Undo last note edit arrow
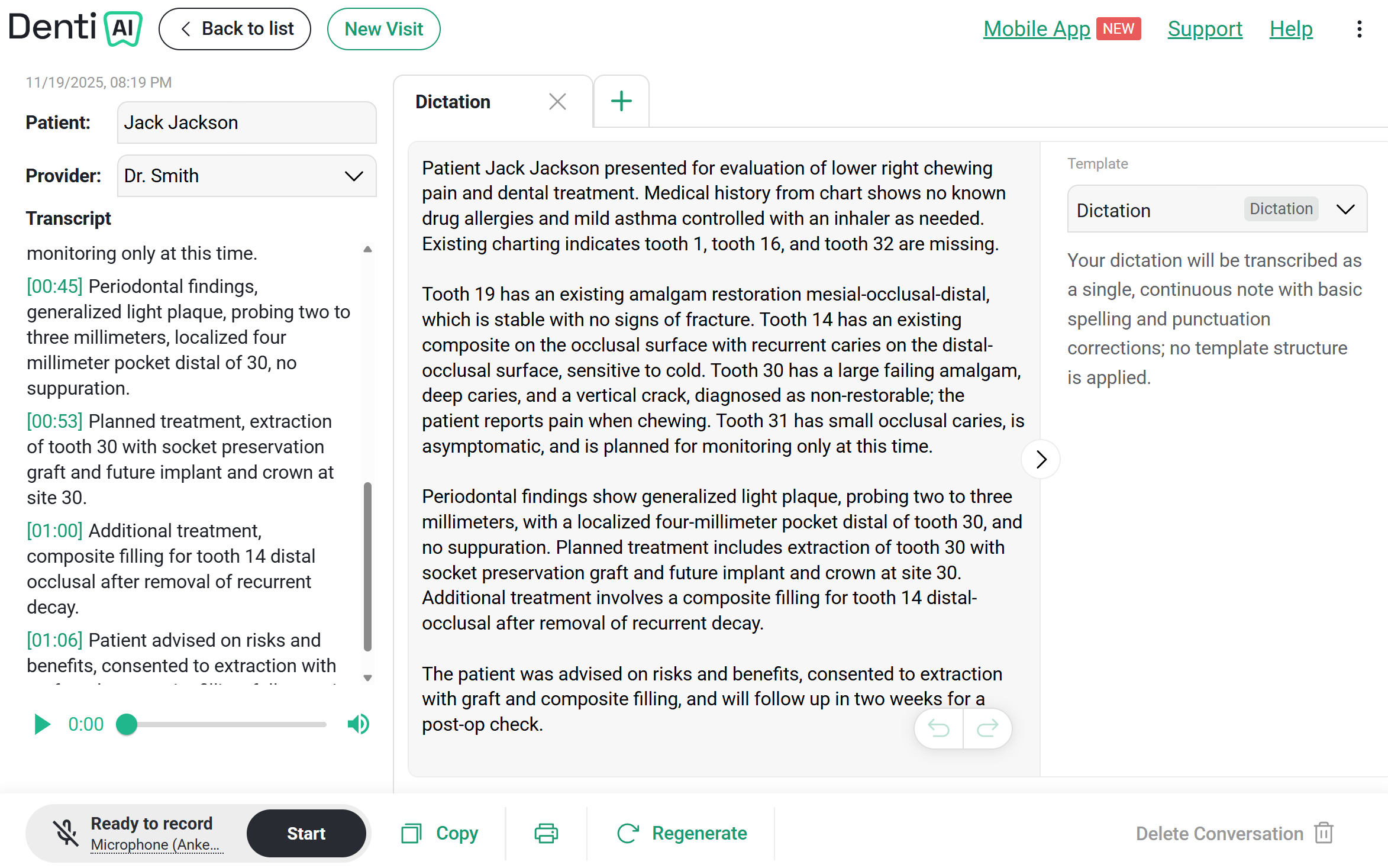The image size is (1388, 868). tap(939, 728)
